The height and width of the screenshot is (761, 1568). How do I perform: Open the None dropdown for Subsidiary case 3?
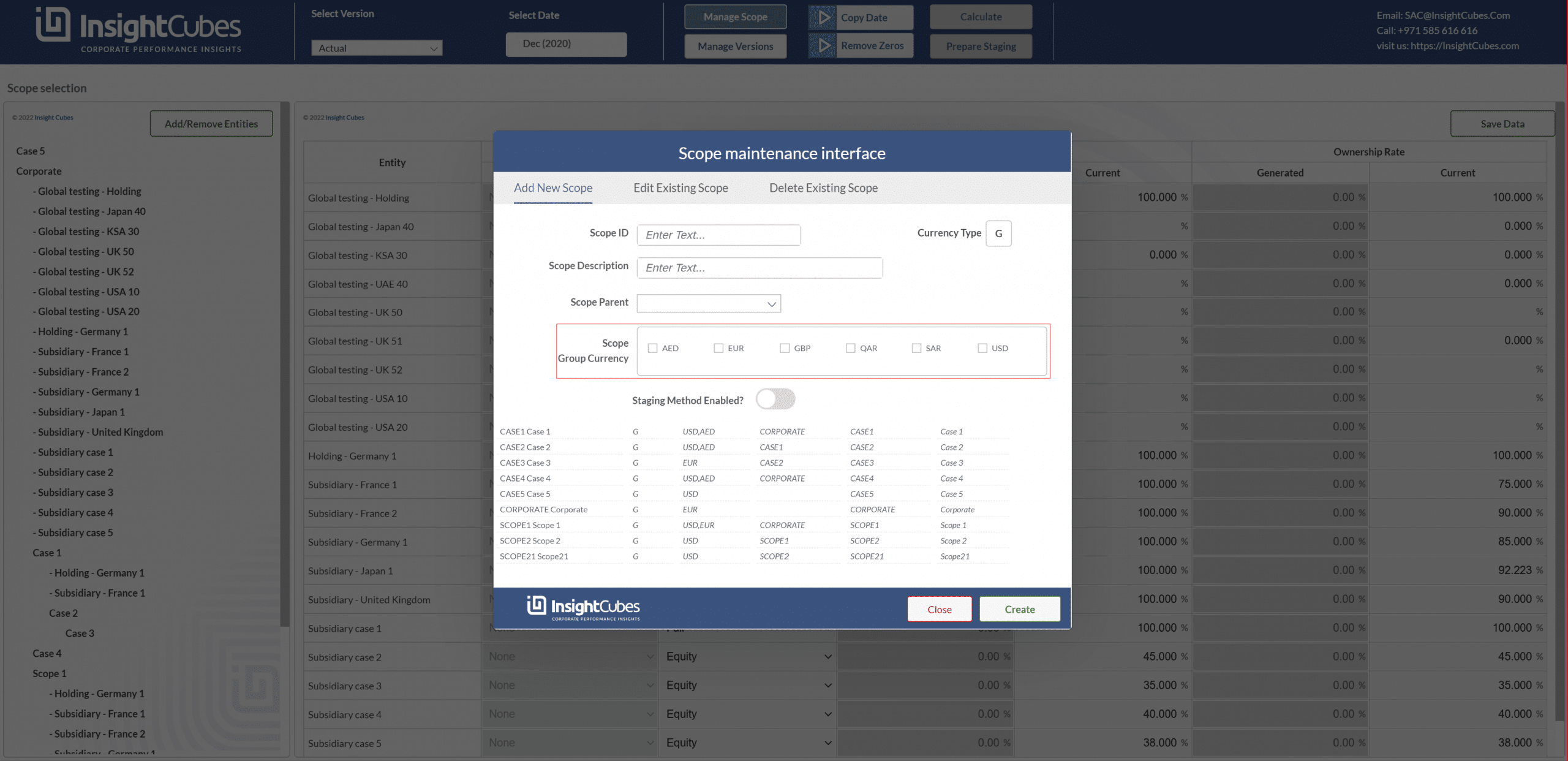[x=570, y=685]
